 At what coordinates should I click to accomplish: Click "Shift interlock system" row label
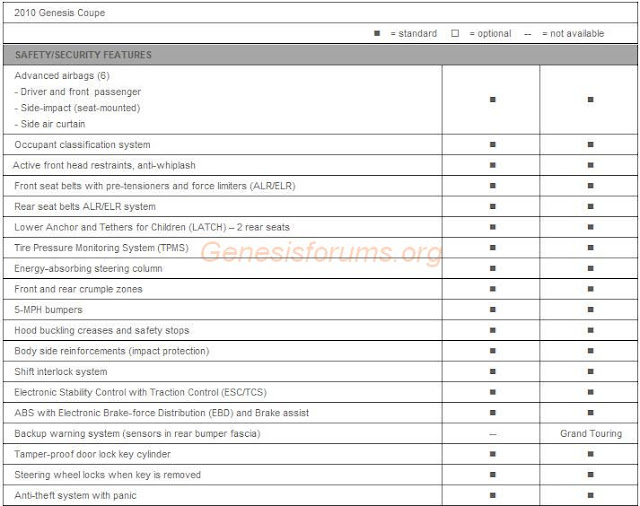pos(61,371)
